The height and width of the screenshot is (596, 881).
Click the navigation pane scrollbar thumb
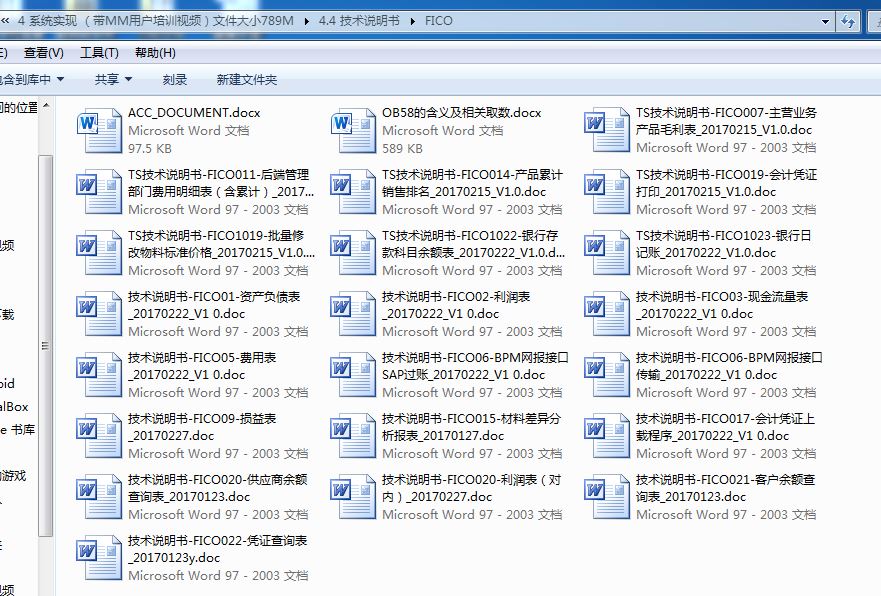click(x=46, y=345)
